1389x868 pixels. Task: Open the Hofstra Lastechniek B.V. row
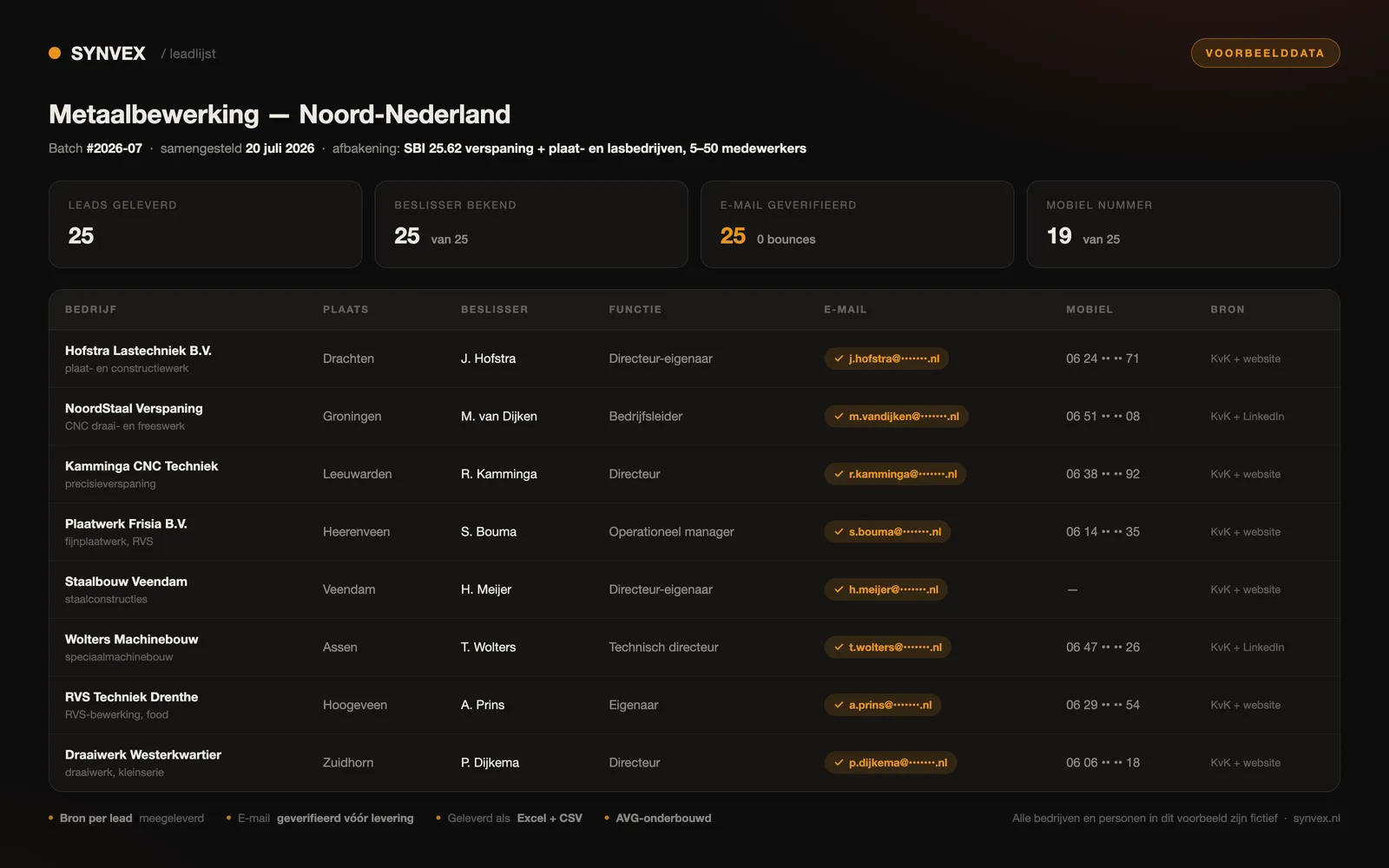pyautogui.click(x=694, y=358)
